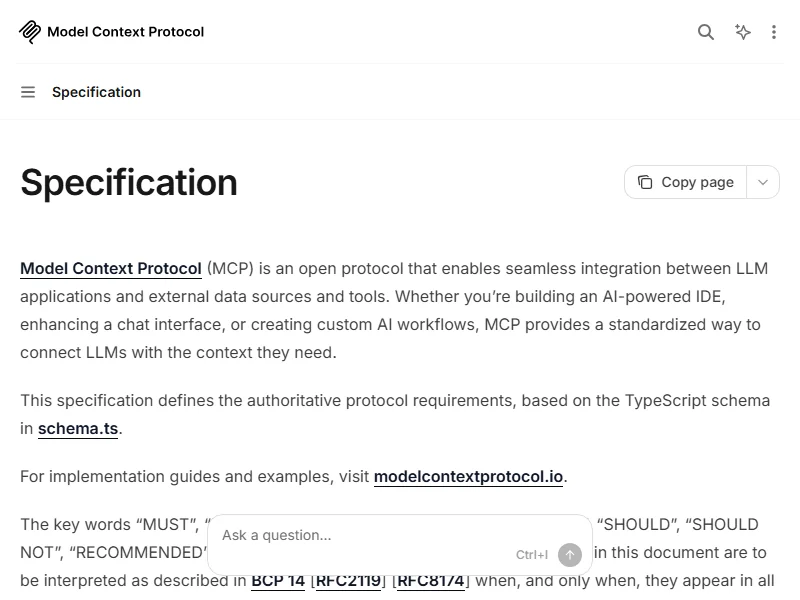The width and height of the screenshot is (800, 600).
Task: Click the large Specification page heading
Action: 129,183
